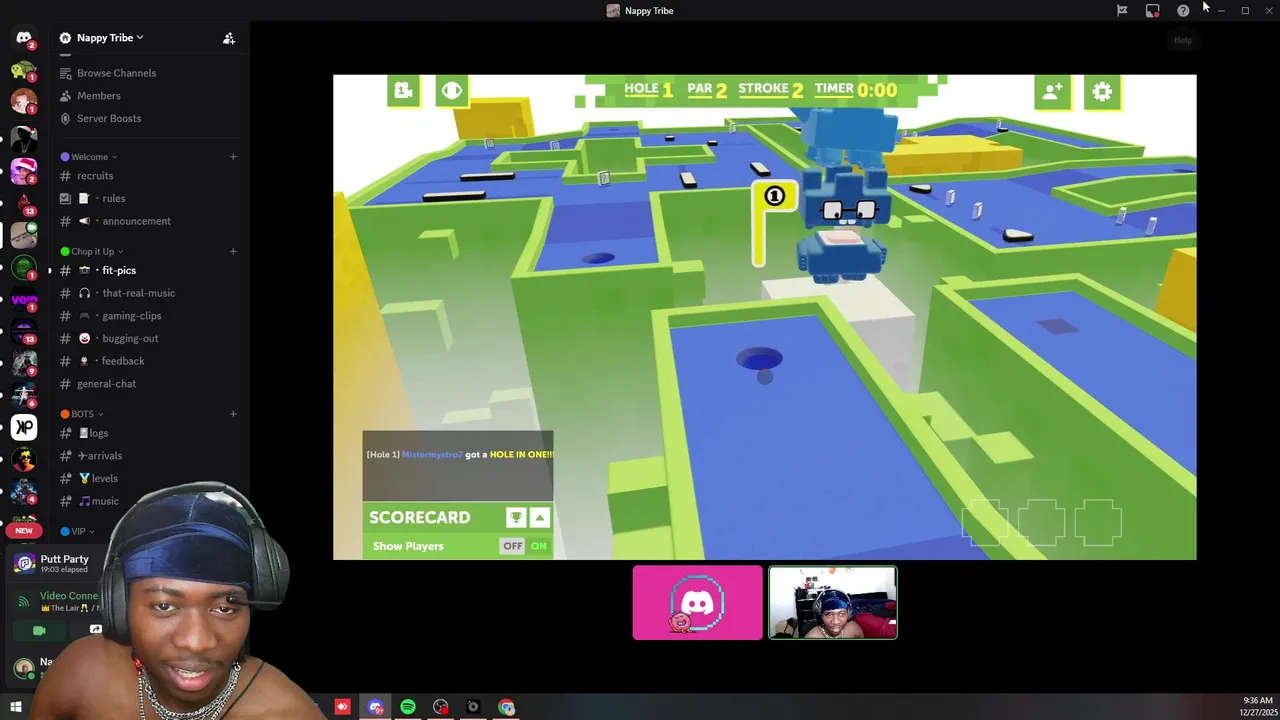Open the camera view icon in Putt Party
The width and height of the screenshot is (1280, 720).
click(403, 91)
